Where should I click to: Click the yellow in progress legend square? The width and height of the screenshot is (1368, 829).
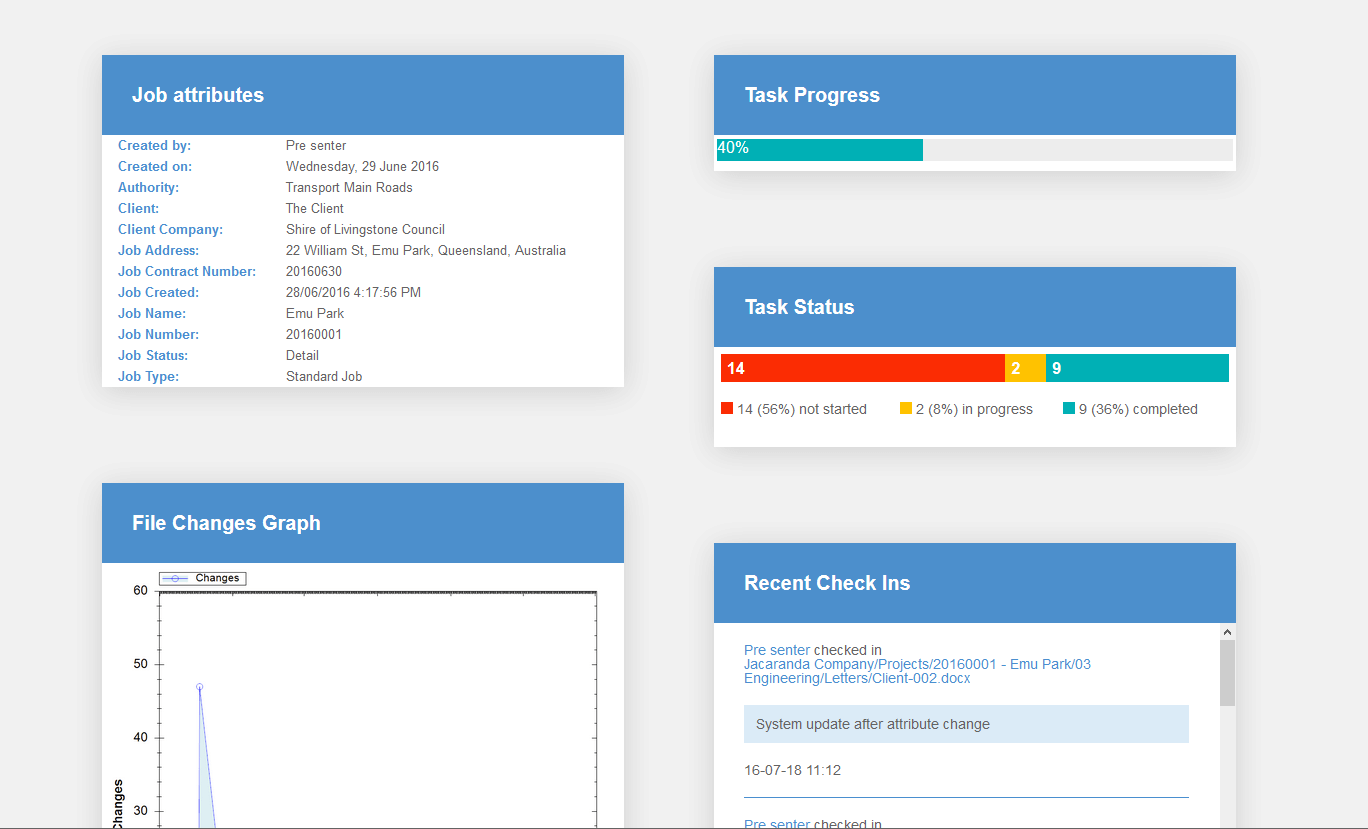906,409
